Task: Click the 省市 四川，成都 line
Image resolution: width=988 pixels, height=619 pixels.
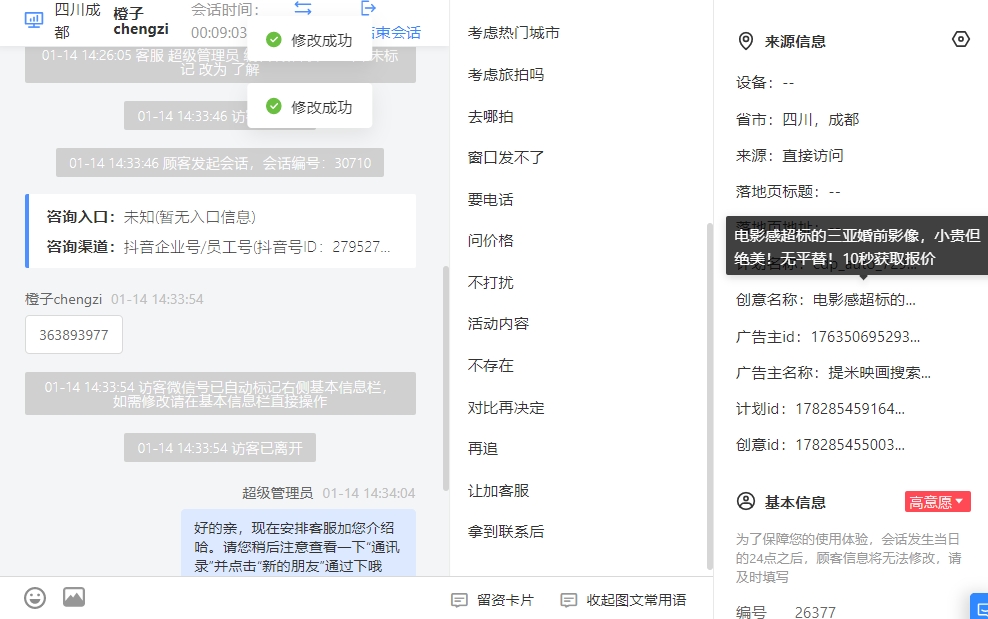Action: pyautogui.click(x=798, y=120)
